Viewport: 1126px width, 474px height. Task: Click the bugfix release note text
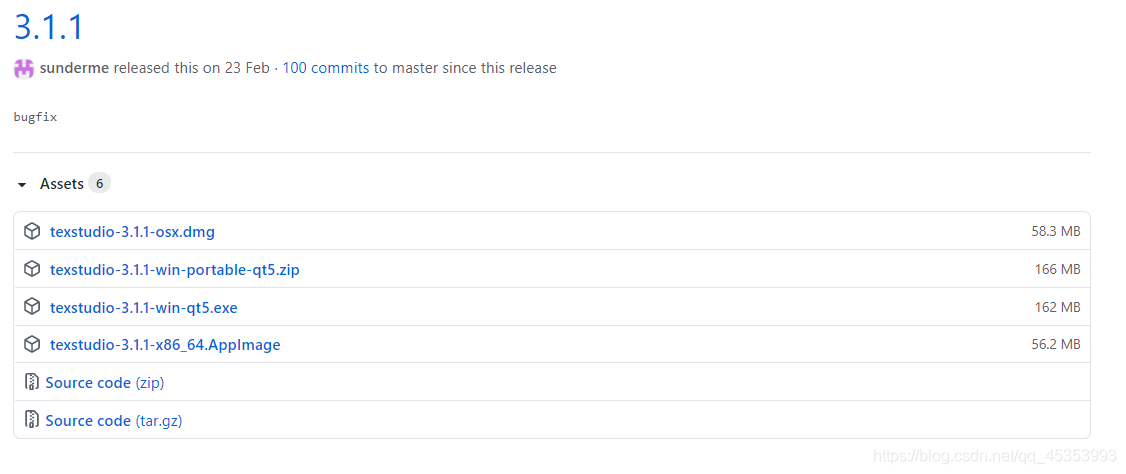[x=35, y=117]
